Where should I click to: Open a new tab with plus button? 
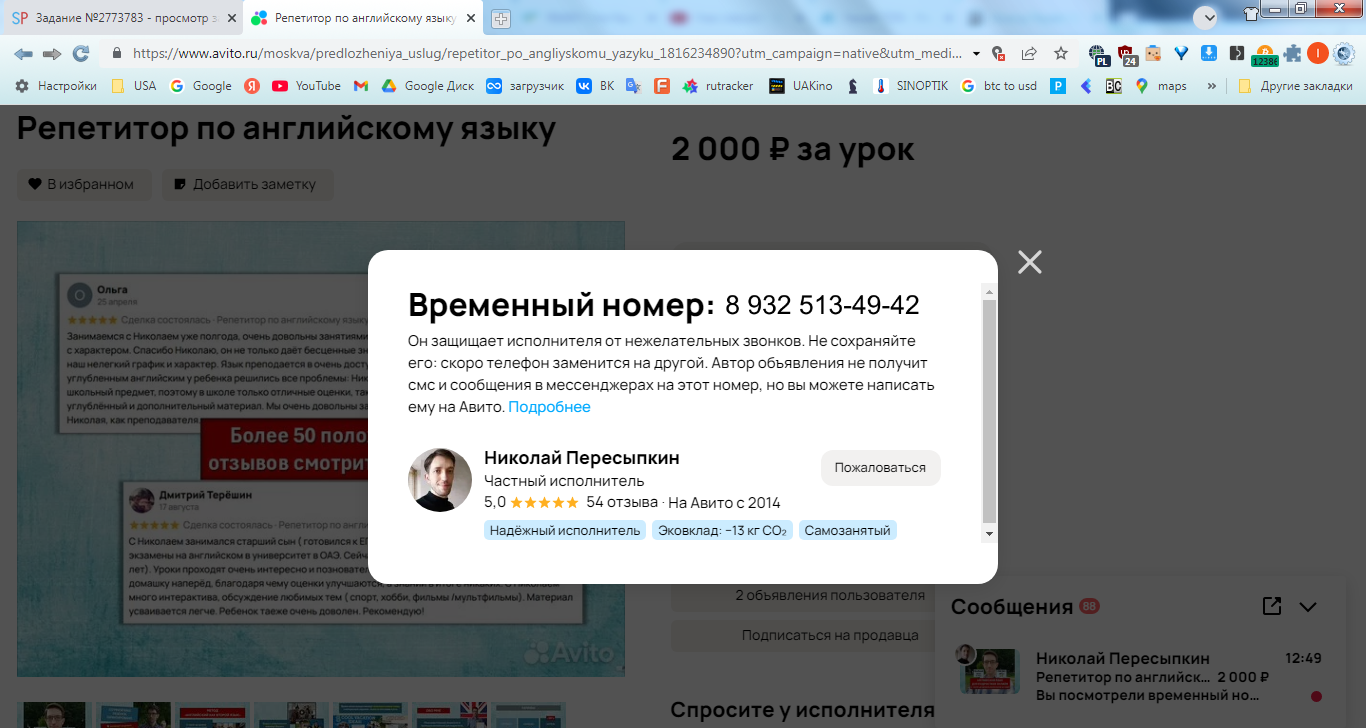pos(500,18)
